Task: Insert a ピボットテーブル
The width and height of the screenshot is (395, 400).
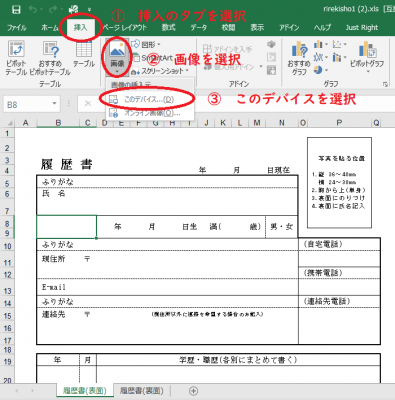Action: pyautogui.click(x=16, y=58)
